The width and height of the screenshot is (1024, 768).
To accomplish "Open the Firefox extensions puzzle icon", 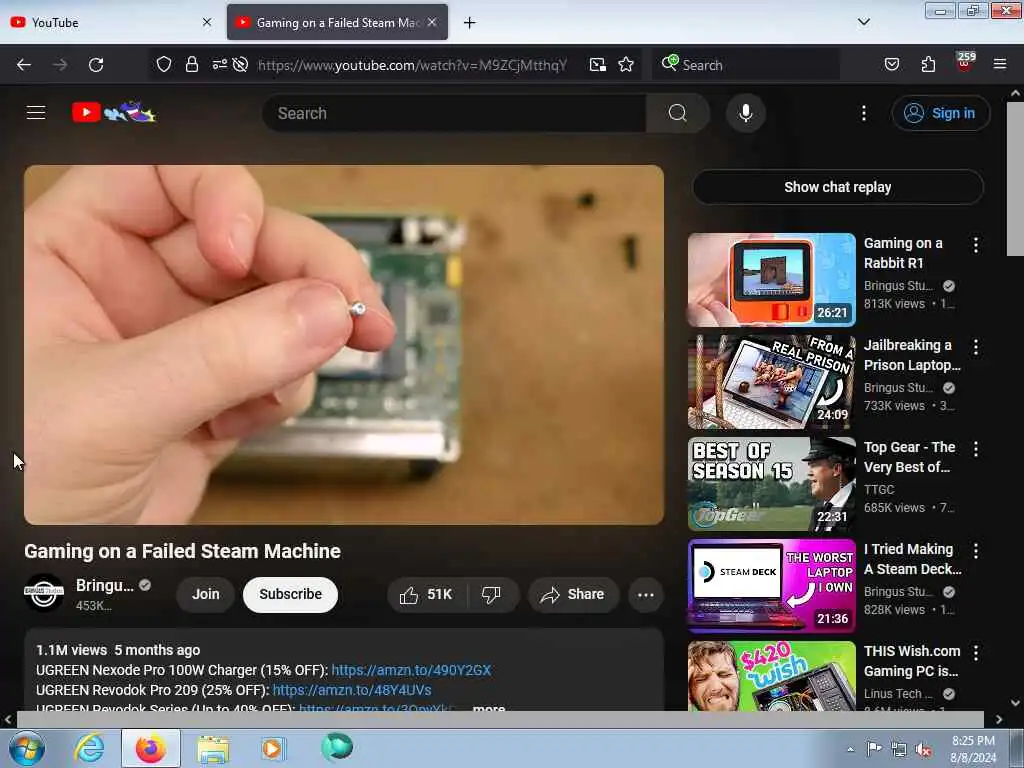I will (x=928, y=64).
